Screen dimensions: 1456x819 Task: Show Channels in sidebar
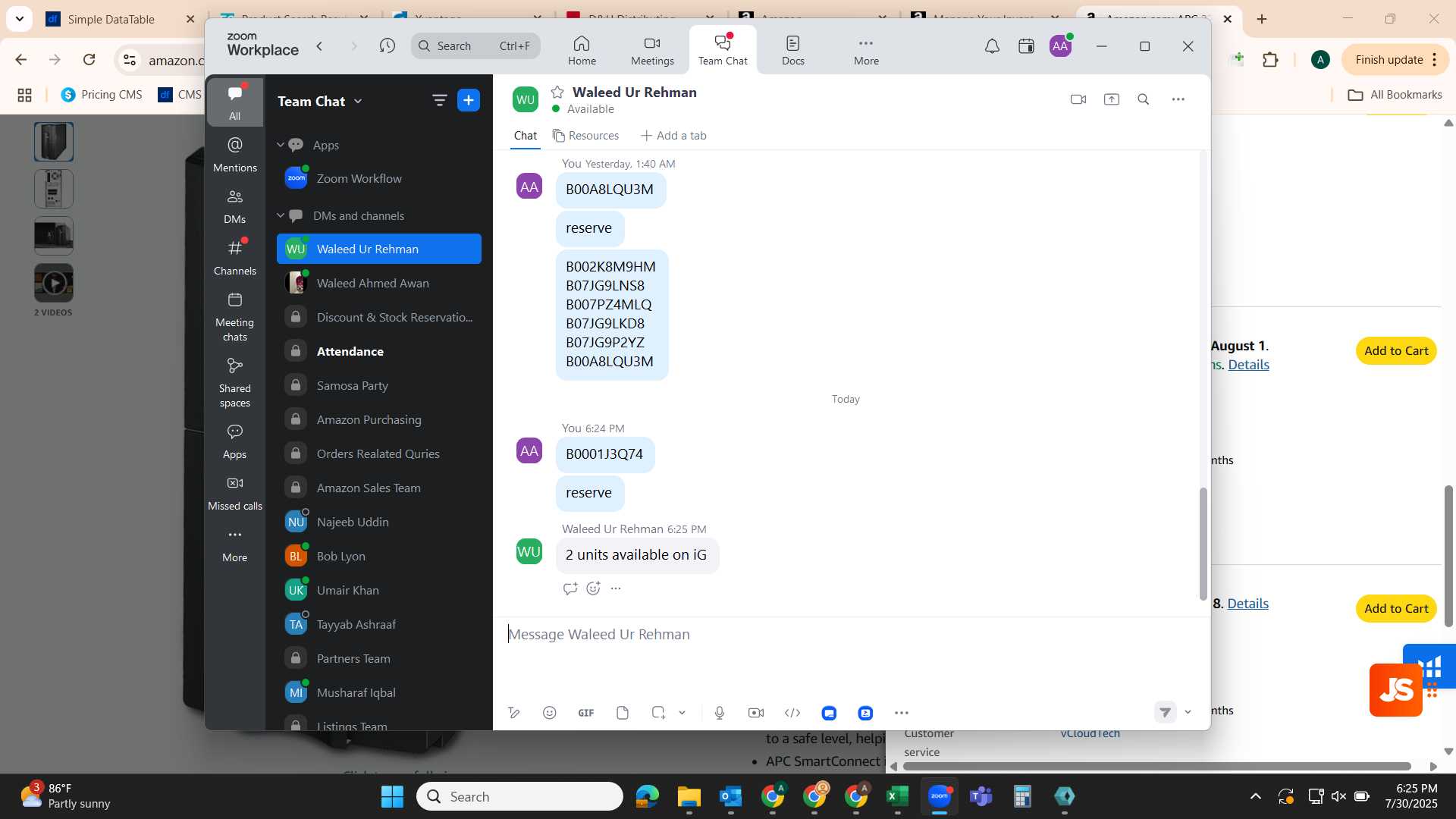tap(235, 258)
